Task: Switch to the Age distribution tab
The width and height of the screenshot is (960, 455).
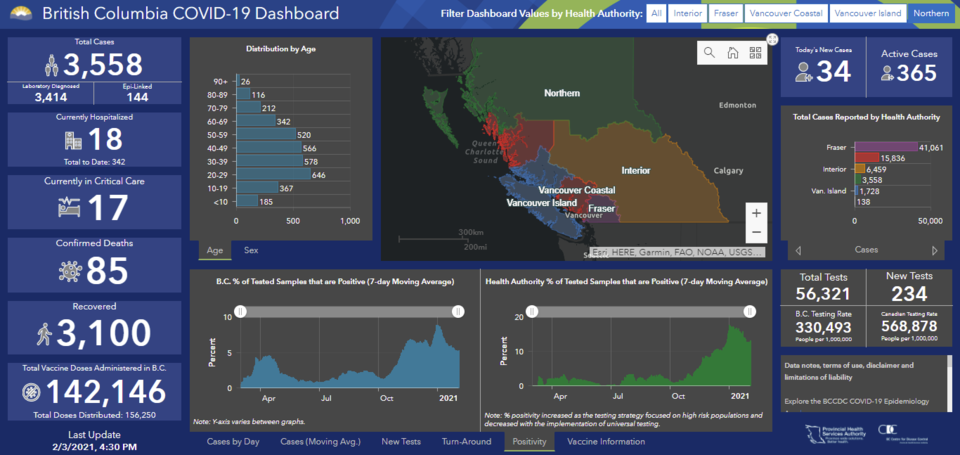Action: point(215,250)
